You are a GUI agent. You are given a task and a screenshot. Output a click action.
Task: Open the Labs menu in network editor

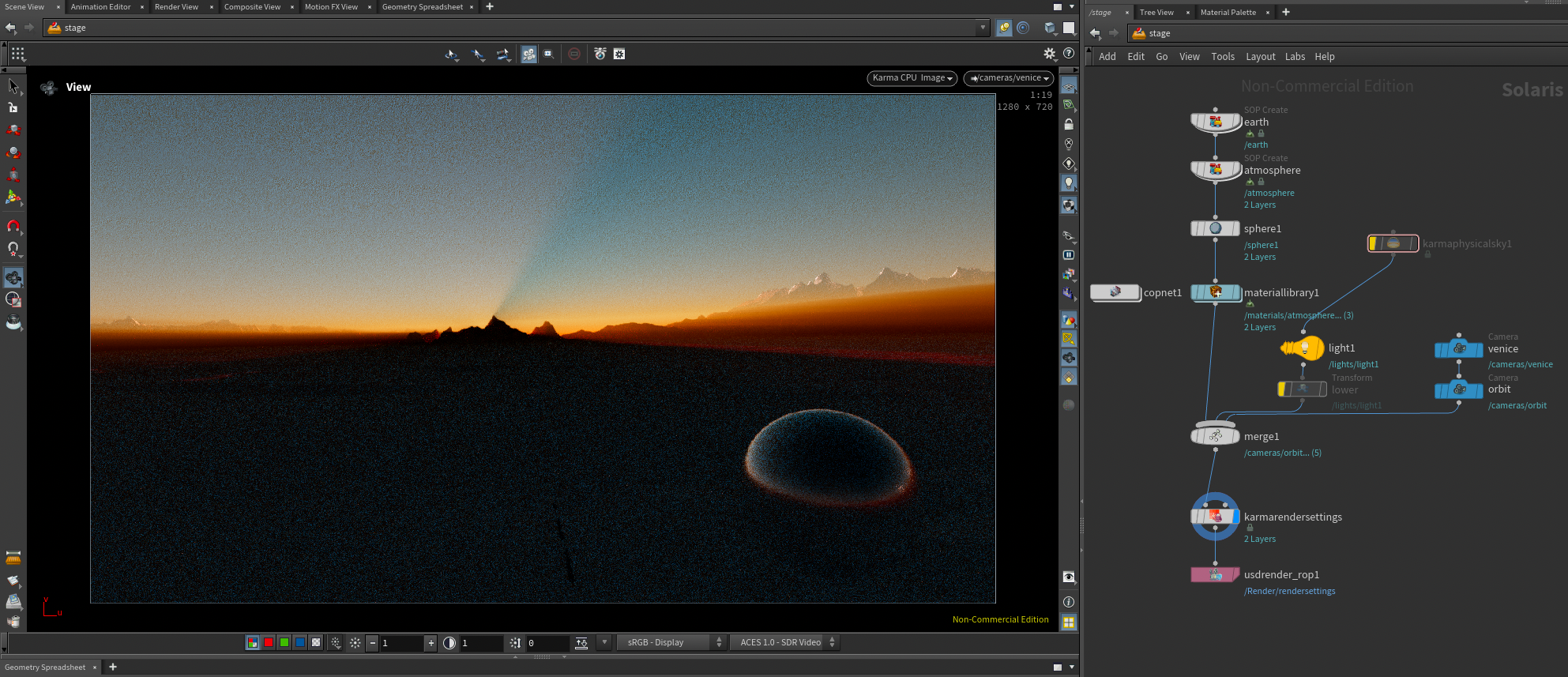tap(1295, 57)
